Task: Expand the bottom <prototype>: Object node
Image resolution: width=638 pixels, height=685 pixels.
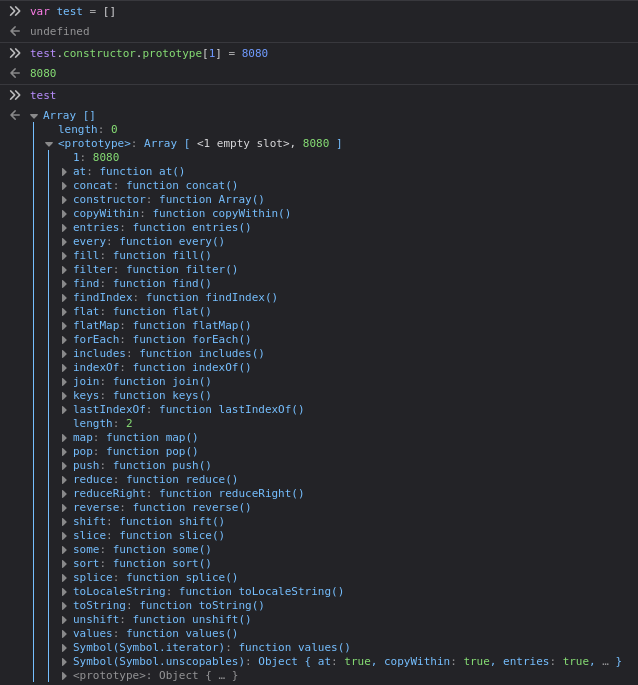Action: 64,676
